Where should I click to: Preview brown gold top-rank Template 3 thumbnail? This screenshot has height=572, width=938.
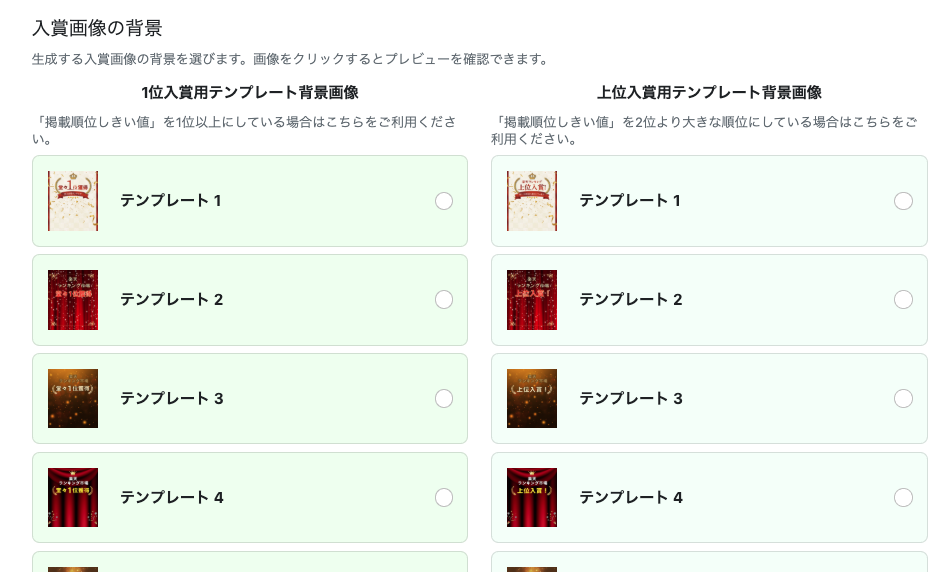click(532, 399)
